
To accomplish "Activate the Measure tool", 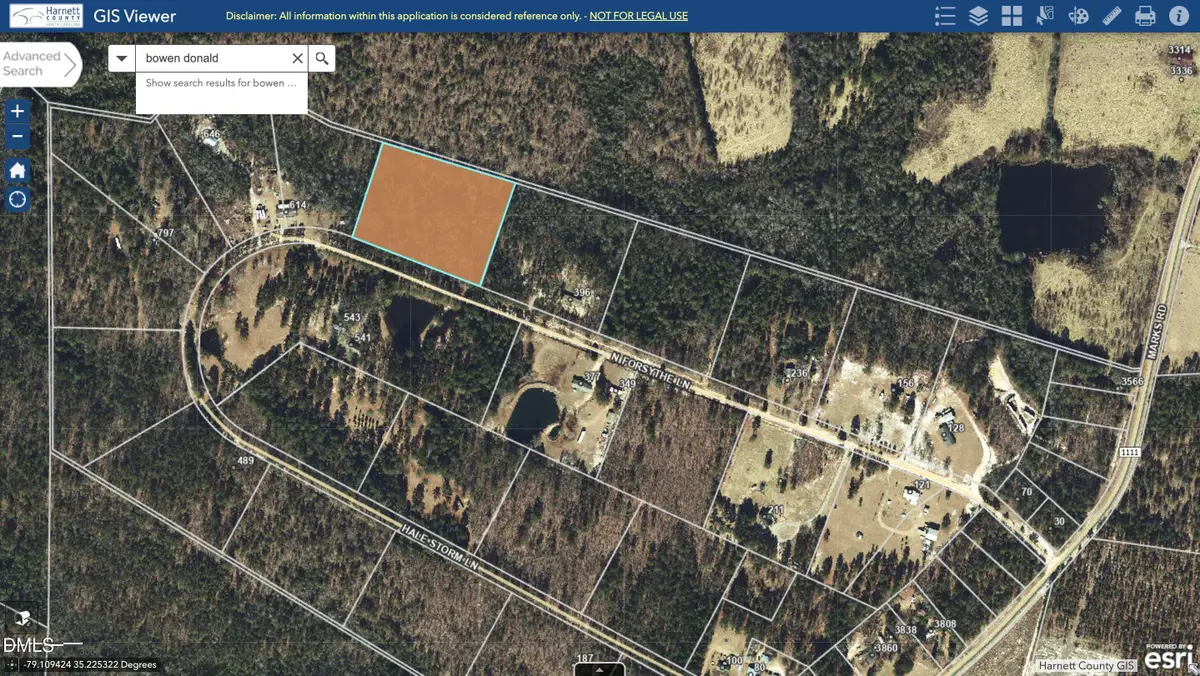I will (x=1112, y=15).
